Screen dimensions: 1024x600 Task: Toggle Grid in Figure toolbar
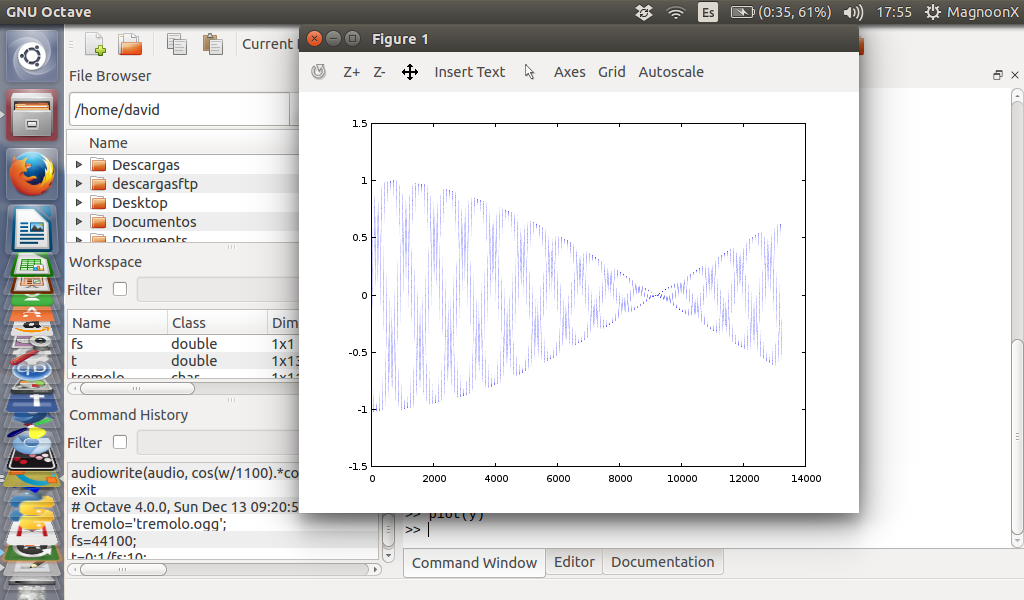click(x=611, y=72)
